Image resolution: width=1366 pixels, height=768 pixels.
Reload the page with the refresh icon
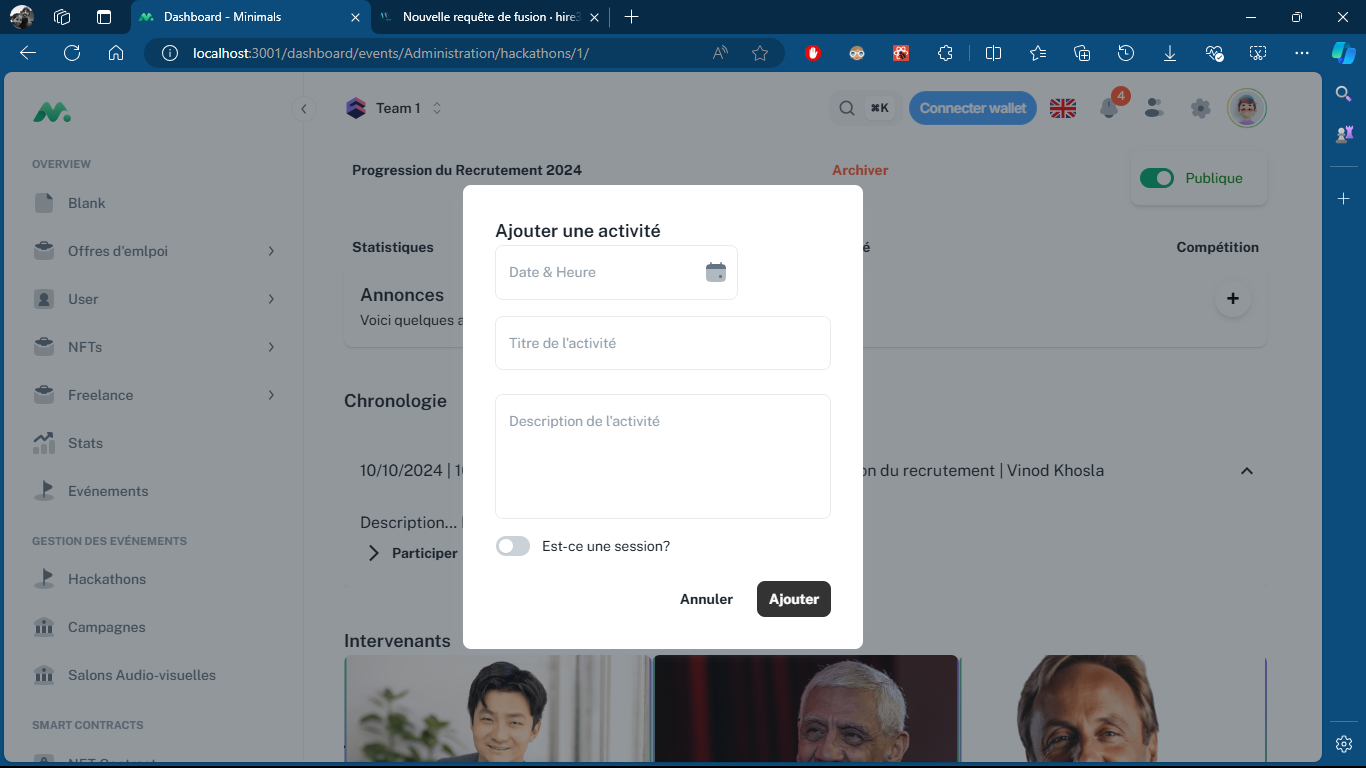[72, 53]
